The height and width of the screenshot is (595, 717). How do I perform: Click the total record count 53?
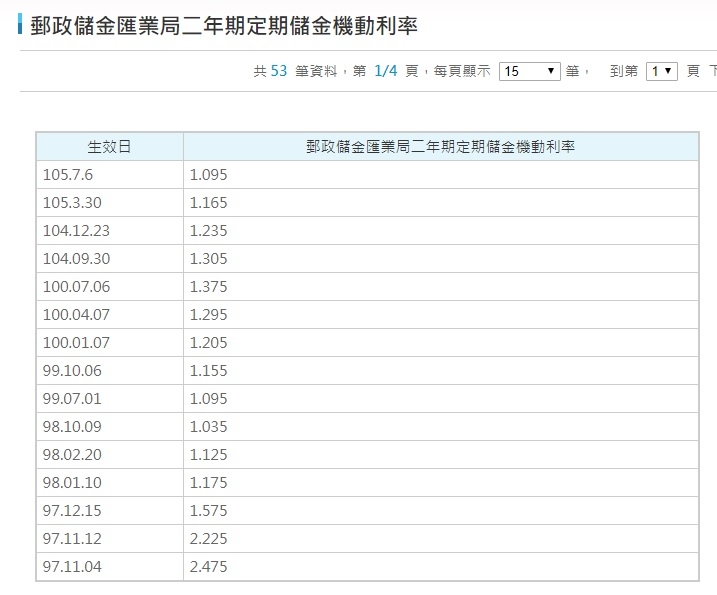(279, 71)
